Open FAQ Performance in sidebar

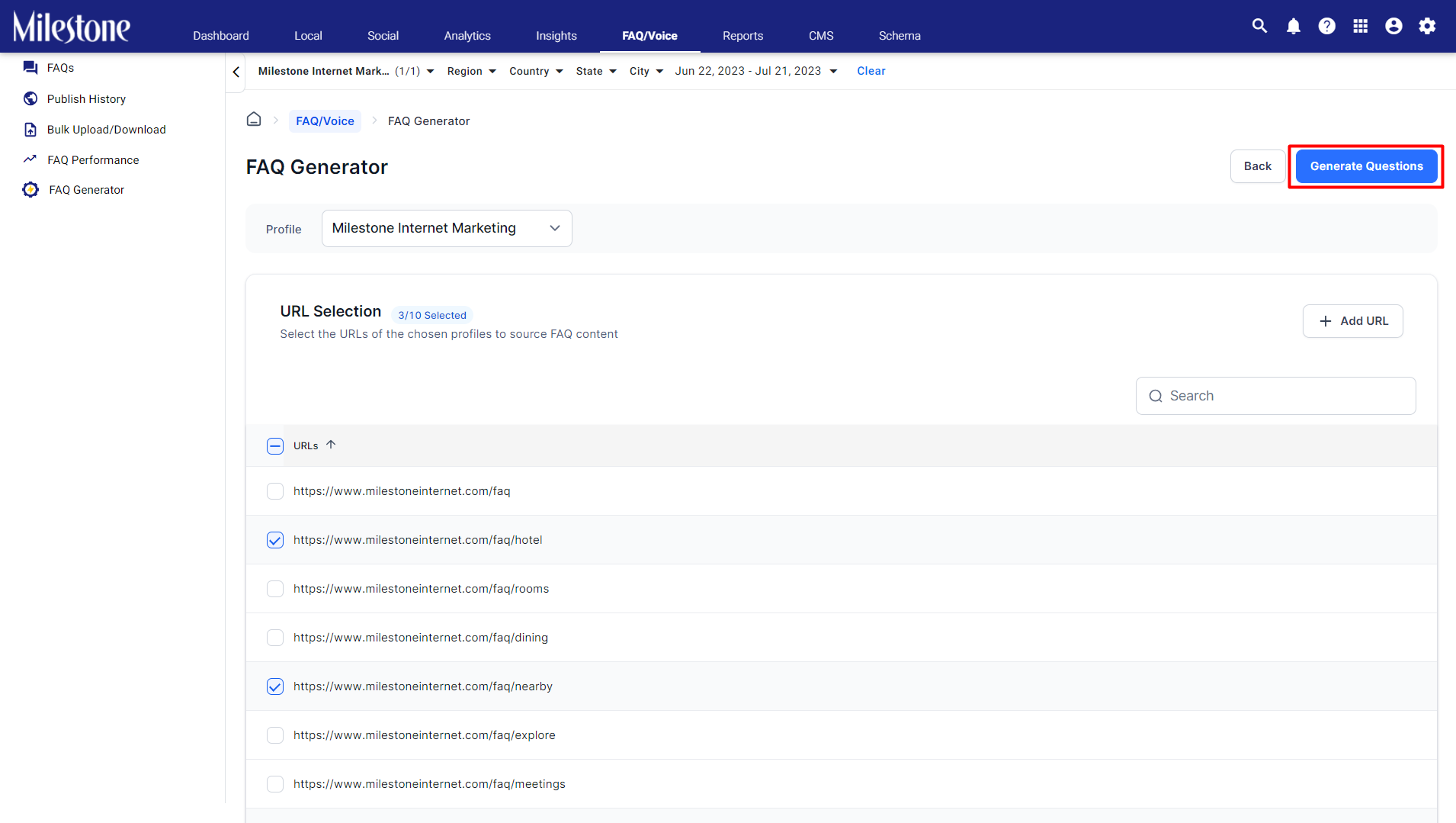pos(93,160)
